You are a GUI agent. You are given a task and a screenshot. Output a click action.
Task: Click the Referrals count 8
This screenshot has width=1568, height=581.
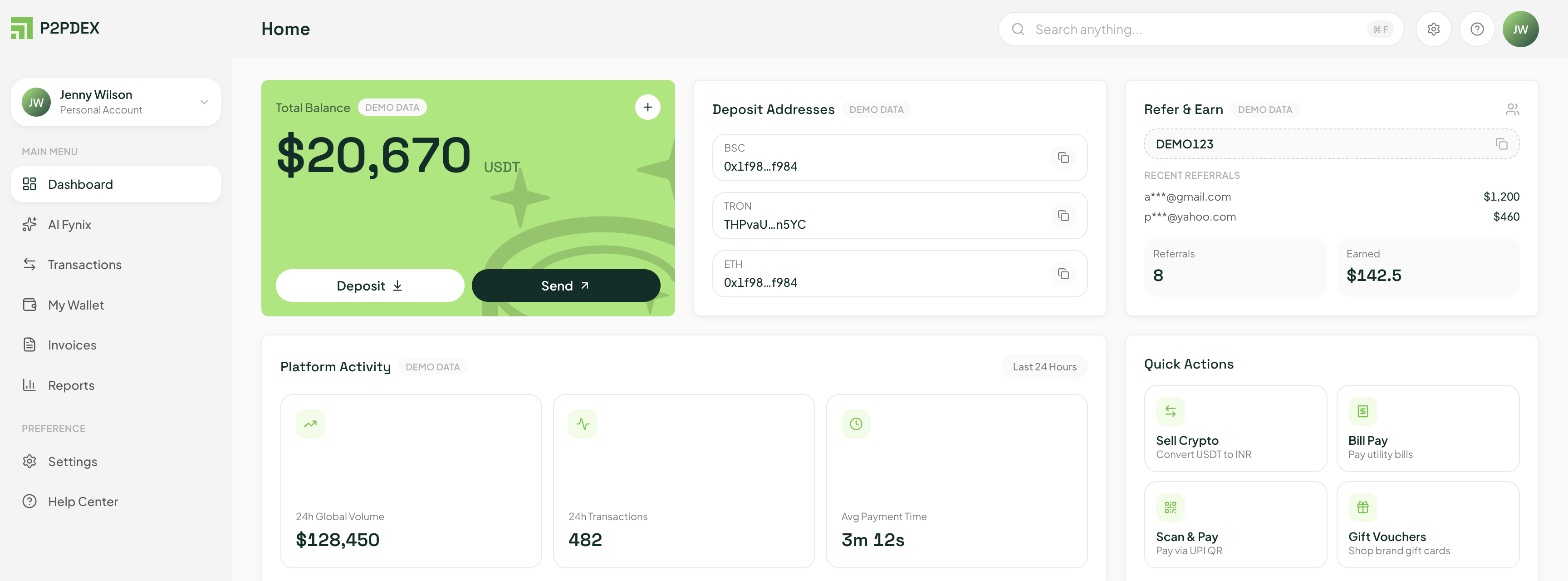(1158, 275)
